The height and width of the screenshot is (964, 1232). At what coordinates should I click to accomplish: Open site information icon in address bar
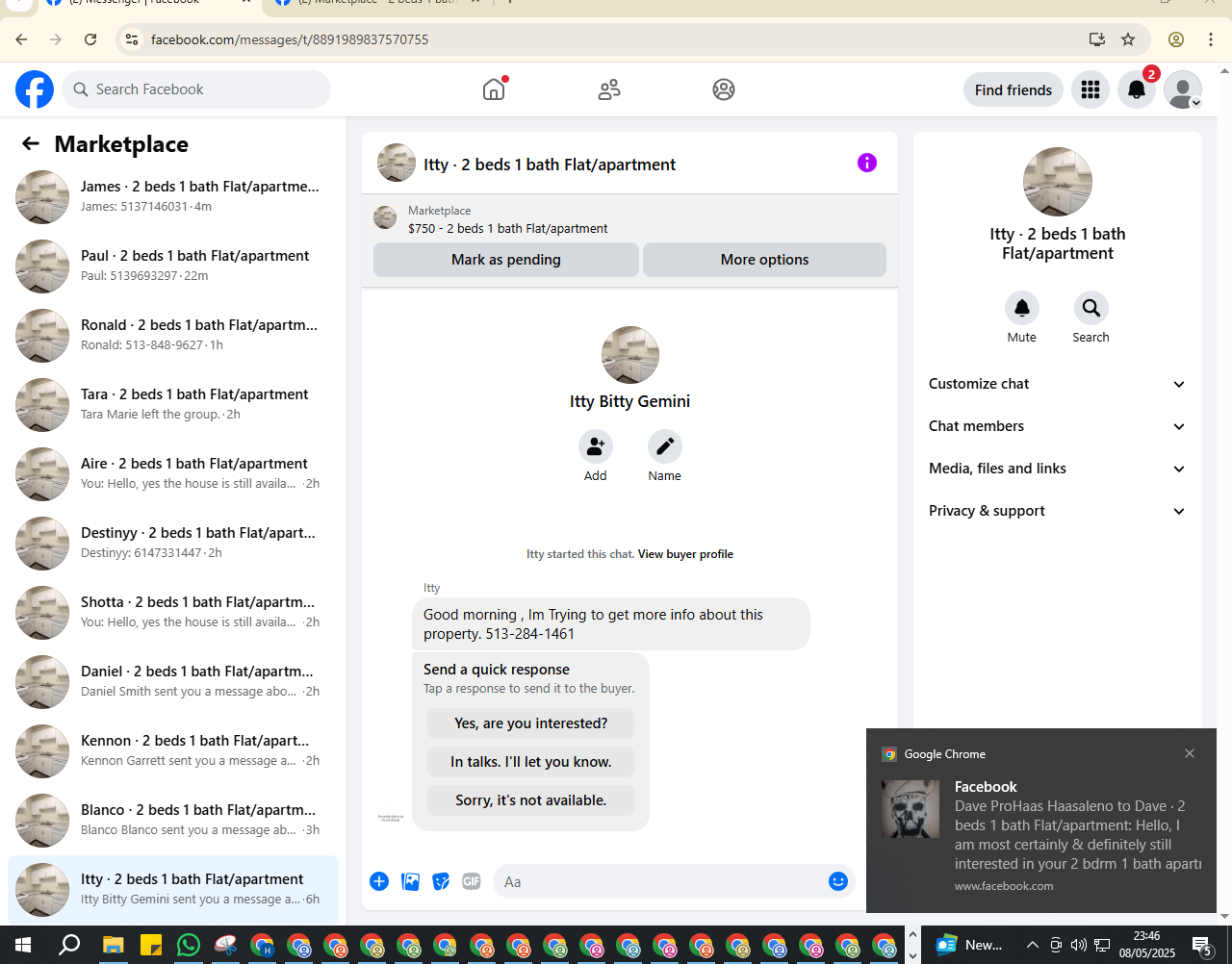coord(133,39)
